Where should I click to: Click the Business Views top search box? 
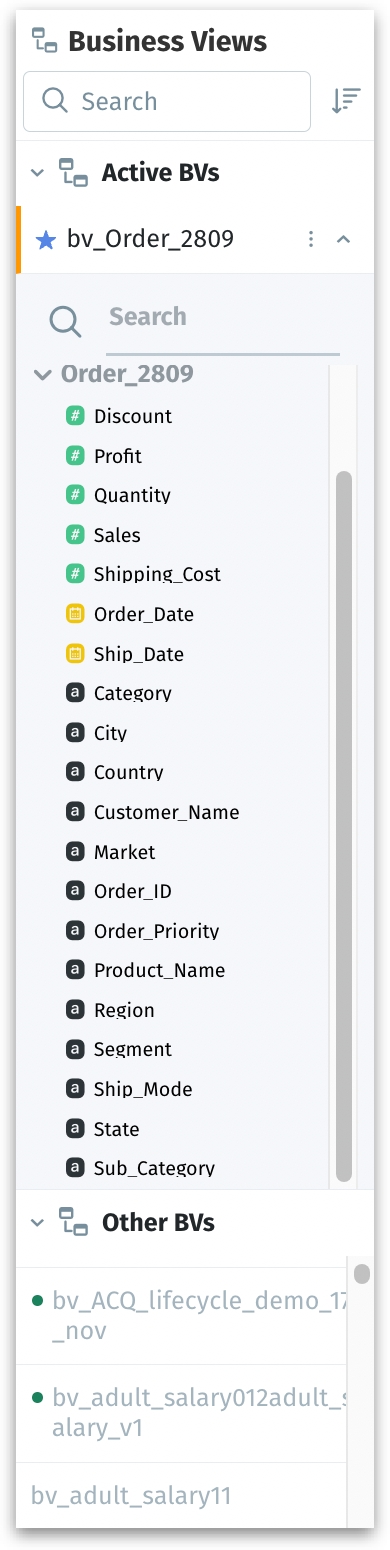coord(167,101)
